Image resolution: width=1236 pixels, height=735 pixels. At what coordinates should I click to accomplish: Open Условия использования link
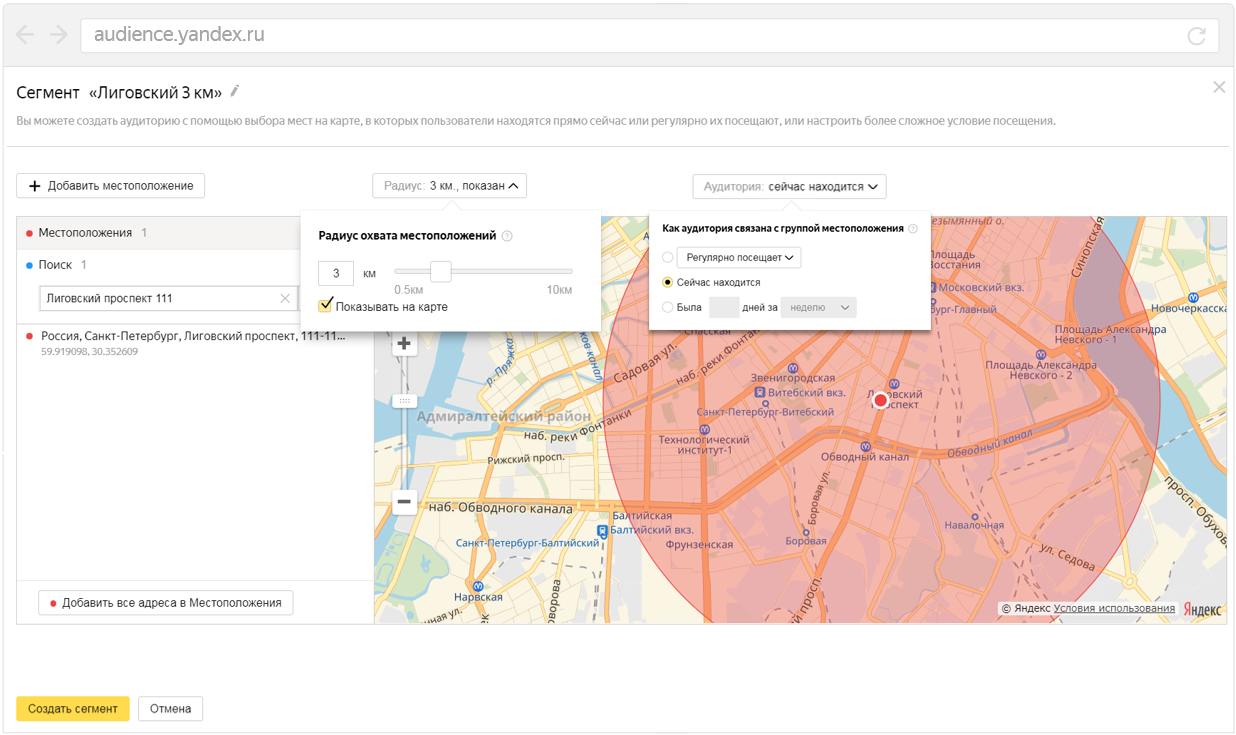[1114, 608]
